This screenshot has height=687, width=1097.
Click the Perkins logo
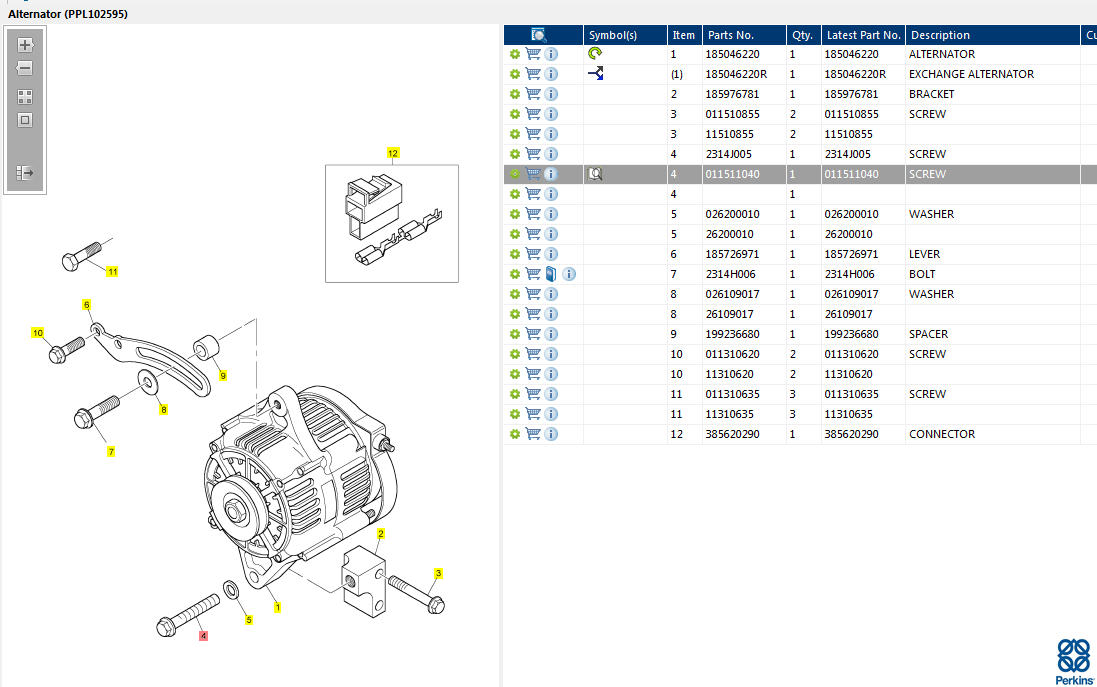[1074, 661]
